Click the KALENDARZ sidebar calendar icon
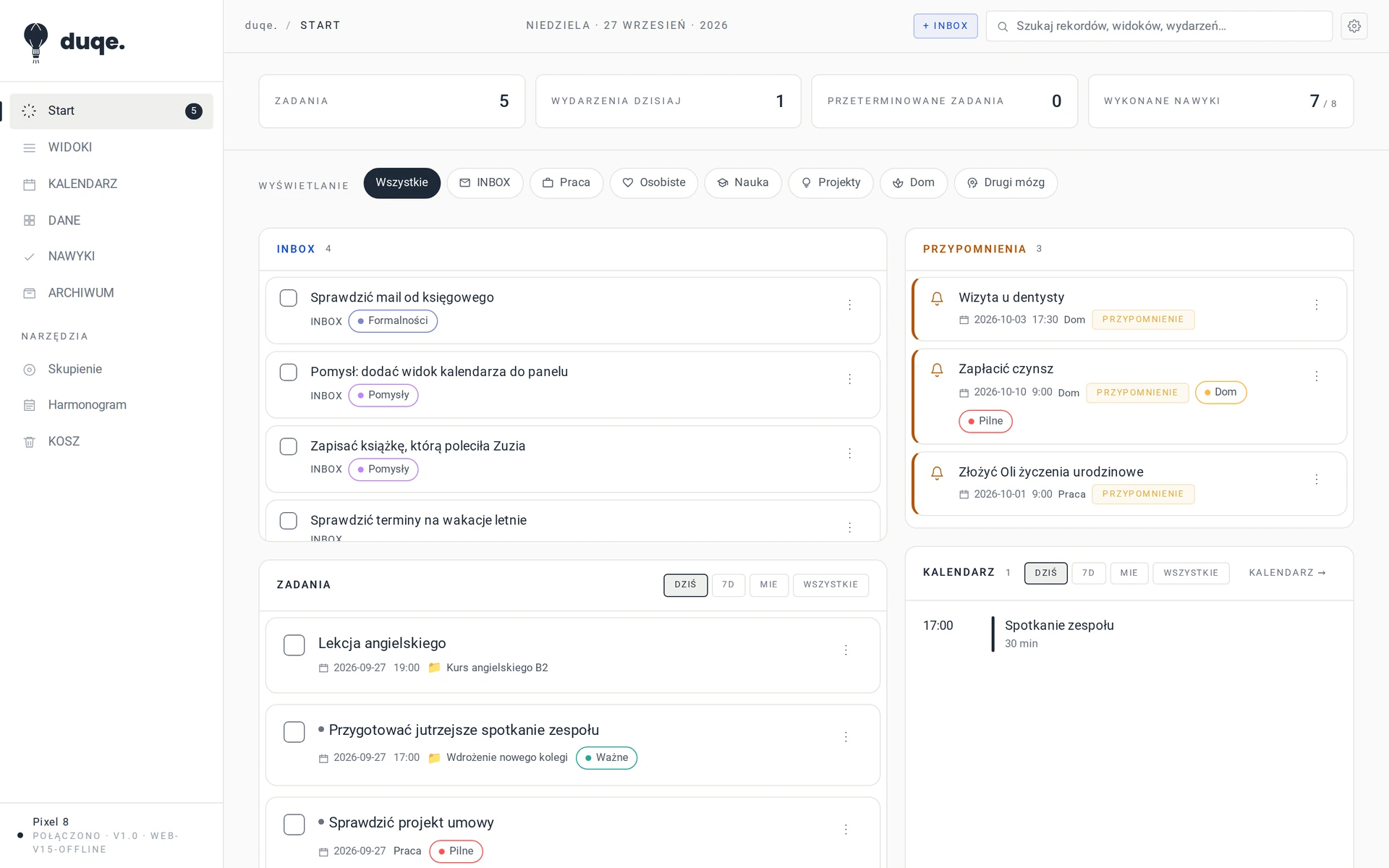 tap(30, 184)
